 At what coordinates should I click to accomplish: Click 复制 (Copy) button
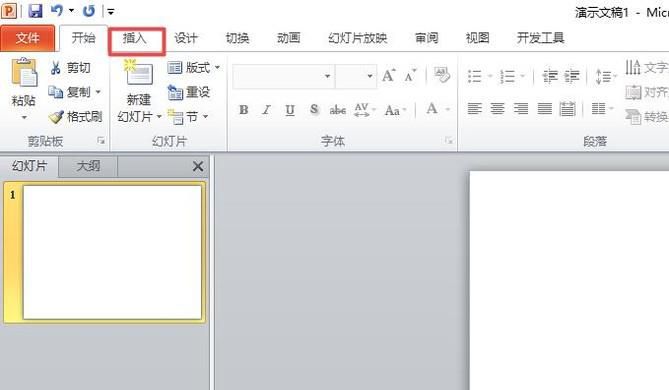point(69,92)
